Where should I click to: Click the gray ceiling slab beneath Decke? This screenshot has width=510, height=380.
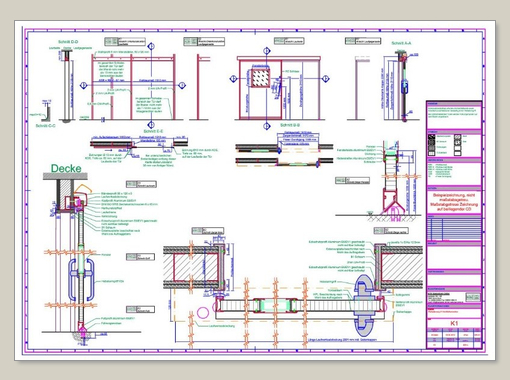point(65,176)
